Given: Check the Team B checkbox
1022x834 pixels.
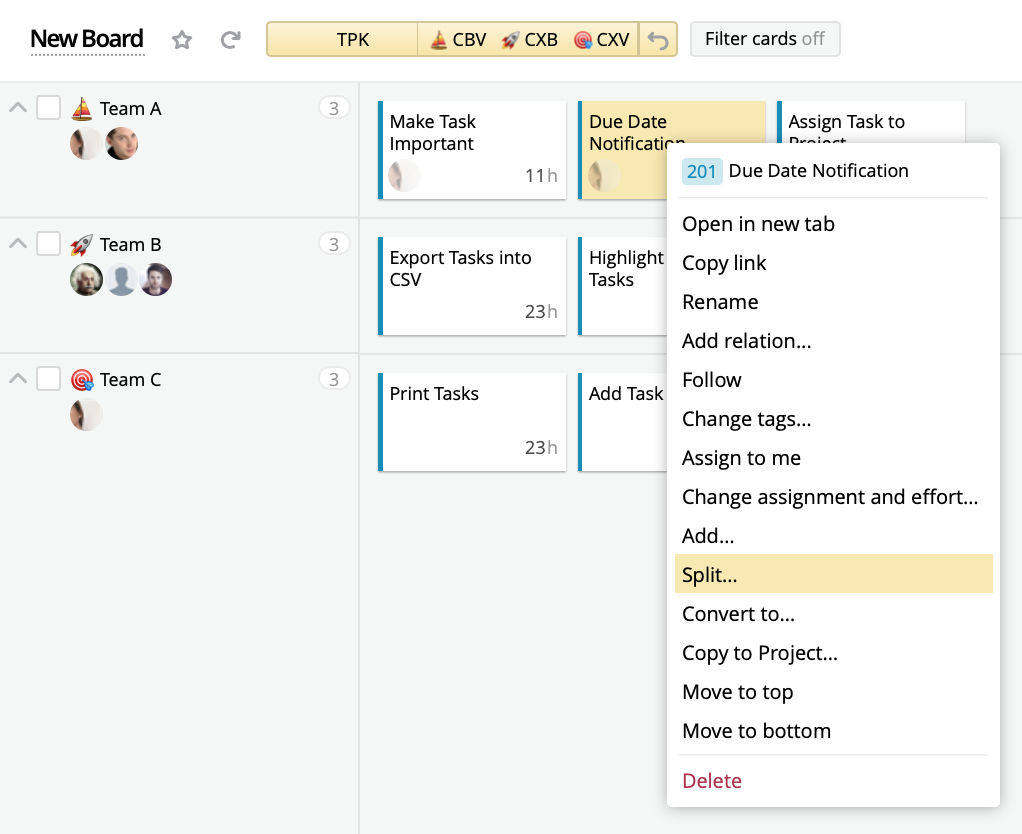Looking at the screenshot, I should pos(48,243).
